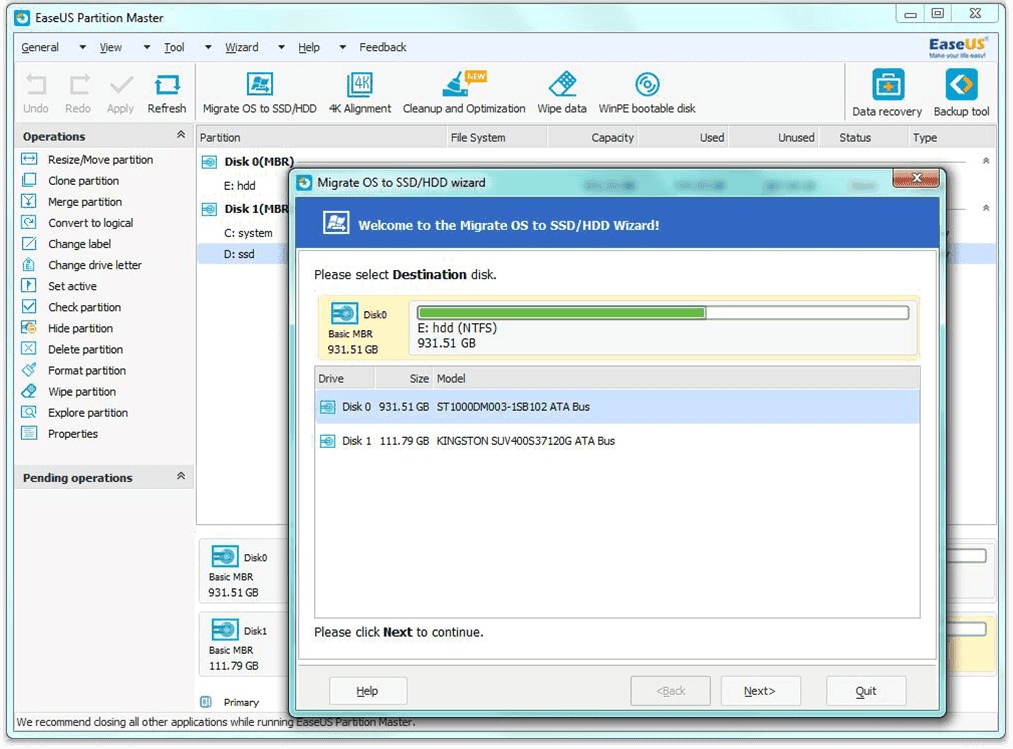
Task: Click the Drive column header in wizard
Action: (344, 379)
